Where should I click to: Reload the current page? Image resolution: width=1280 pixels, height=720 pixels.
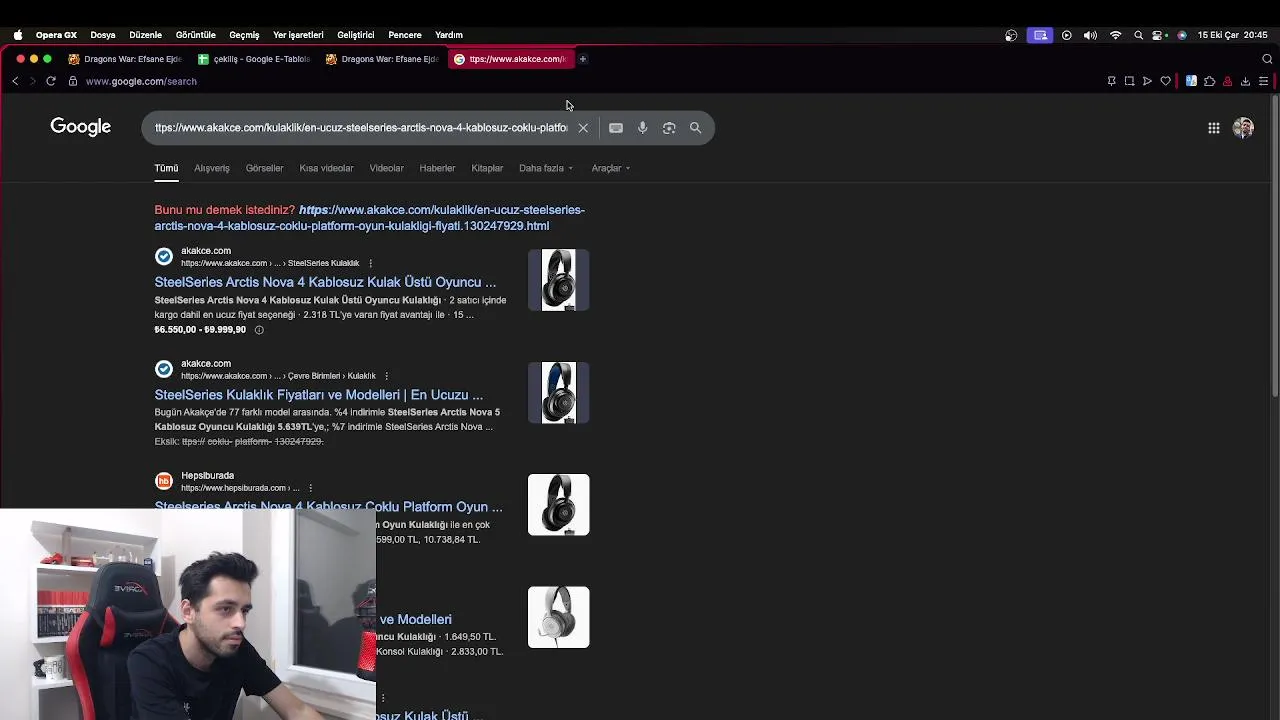pyautogui.click(x=51, y=81)
